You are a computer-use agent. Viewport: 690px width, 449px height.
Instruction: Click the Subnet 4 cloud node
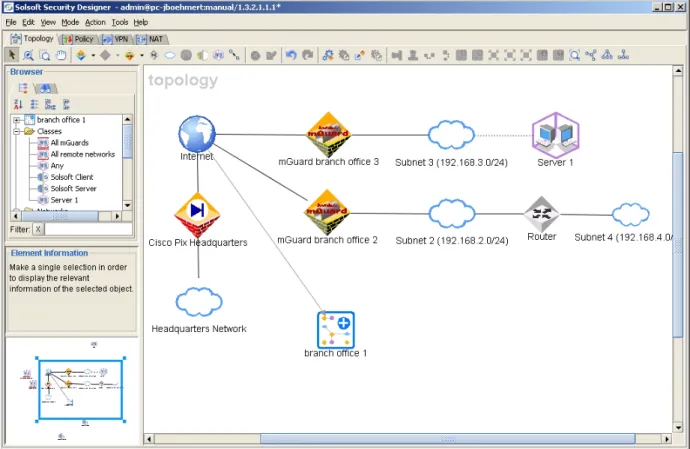pos(631,215)
